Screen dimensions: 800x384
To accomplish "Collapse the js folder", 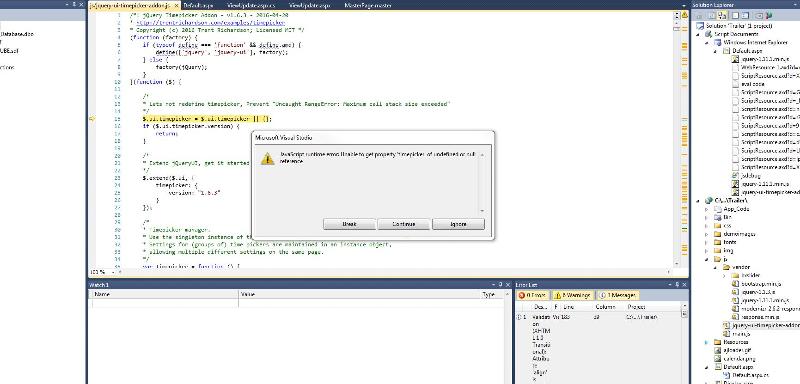I will point(707,259).
